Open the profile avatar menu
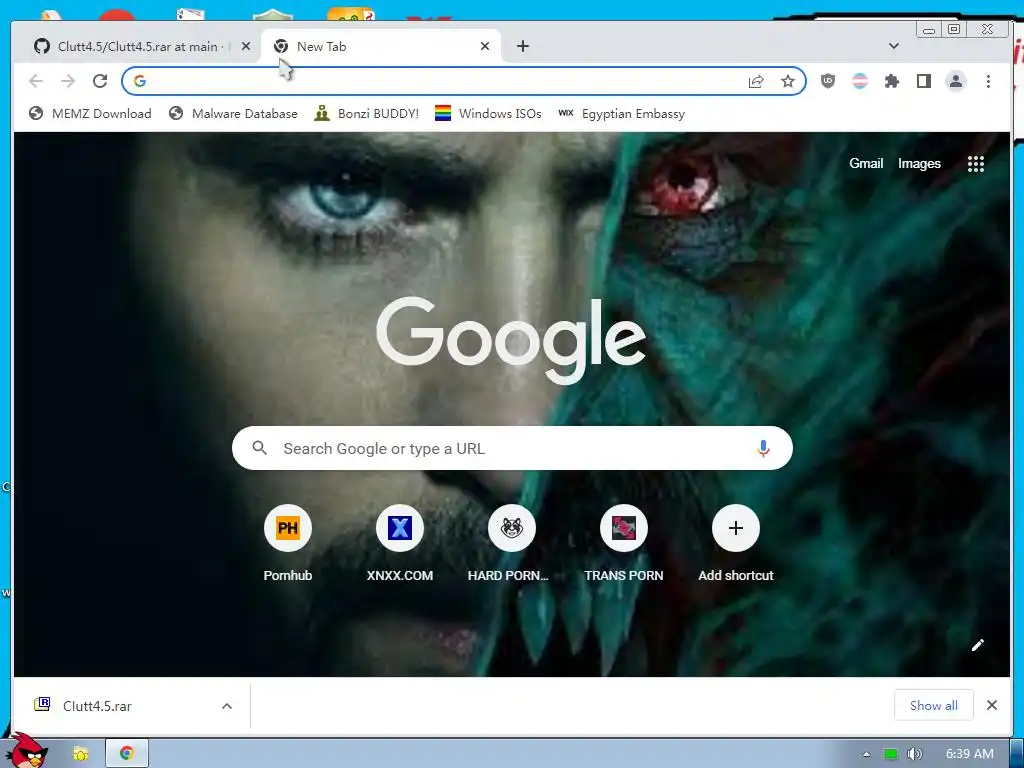This screenshot has width=1024, height=768. point(956,81)
